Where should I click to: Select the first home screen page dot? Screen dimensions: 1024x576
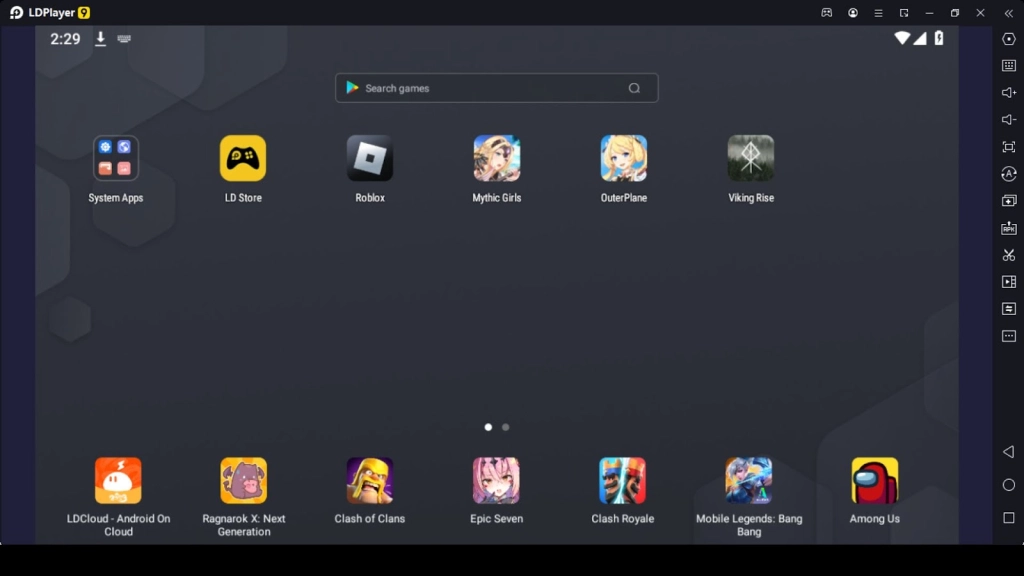tap(488, 427)
